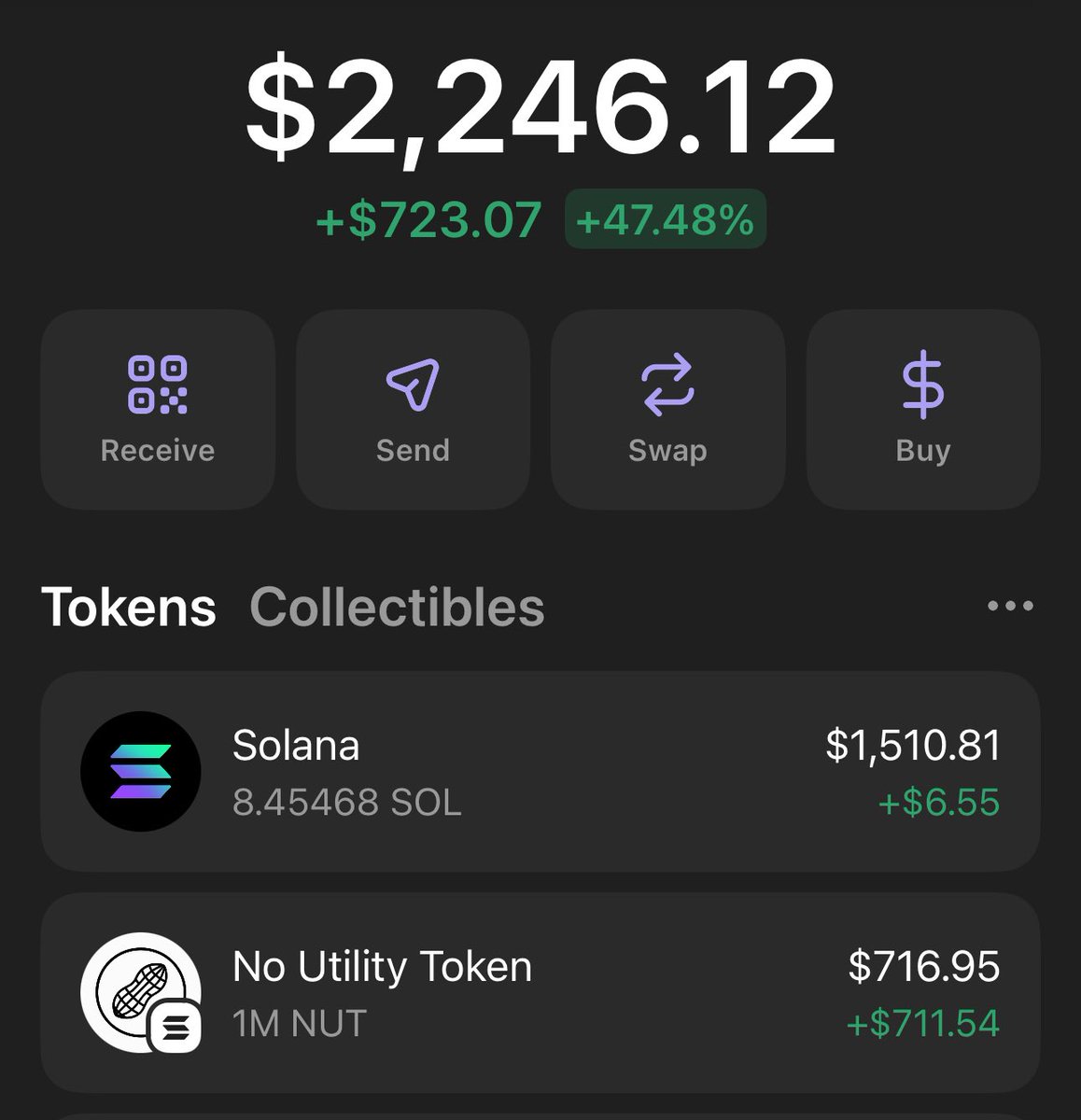
Task: Click the Swap button label
Action: point(667,451)
